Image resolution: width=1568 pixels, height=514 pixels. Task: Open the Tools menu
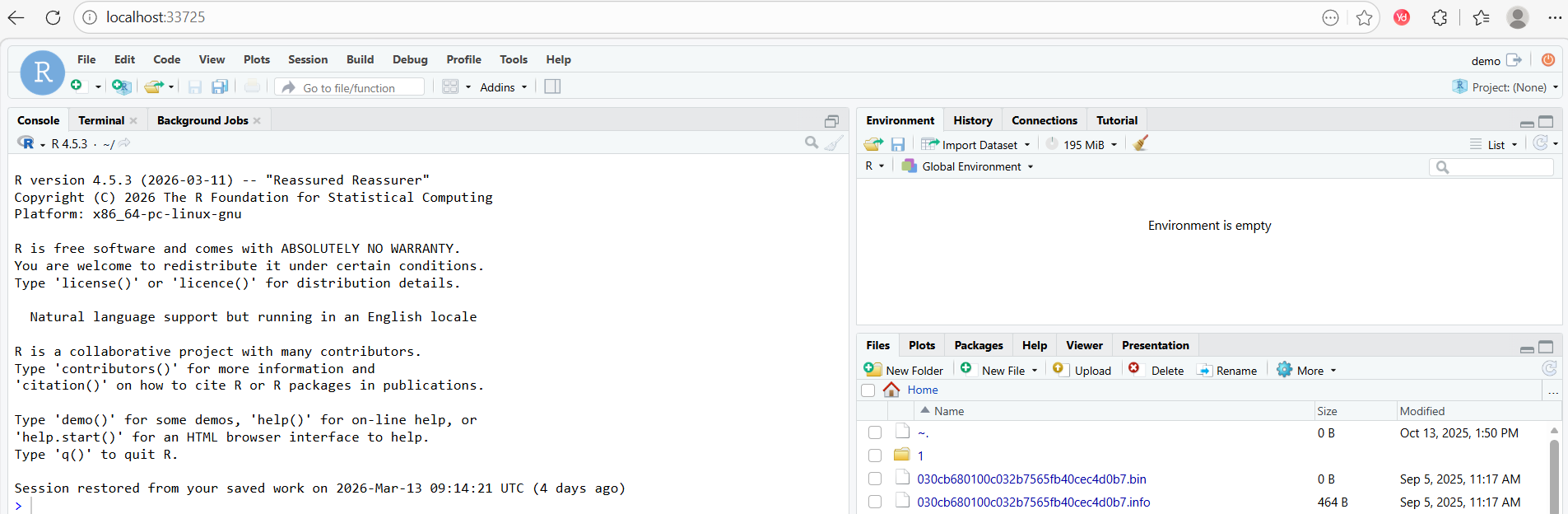pos(514,59)
